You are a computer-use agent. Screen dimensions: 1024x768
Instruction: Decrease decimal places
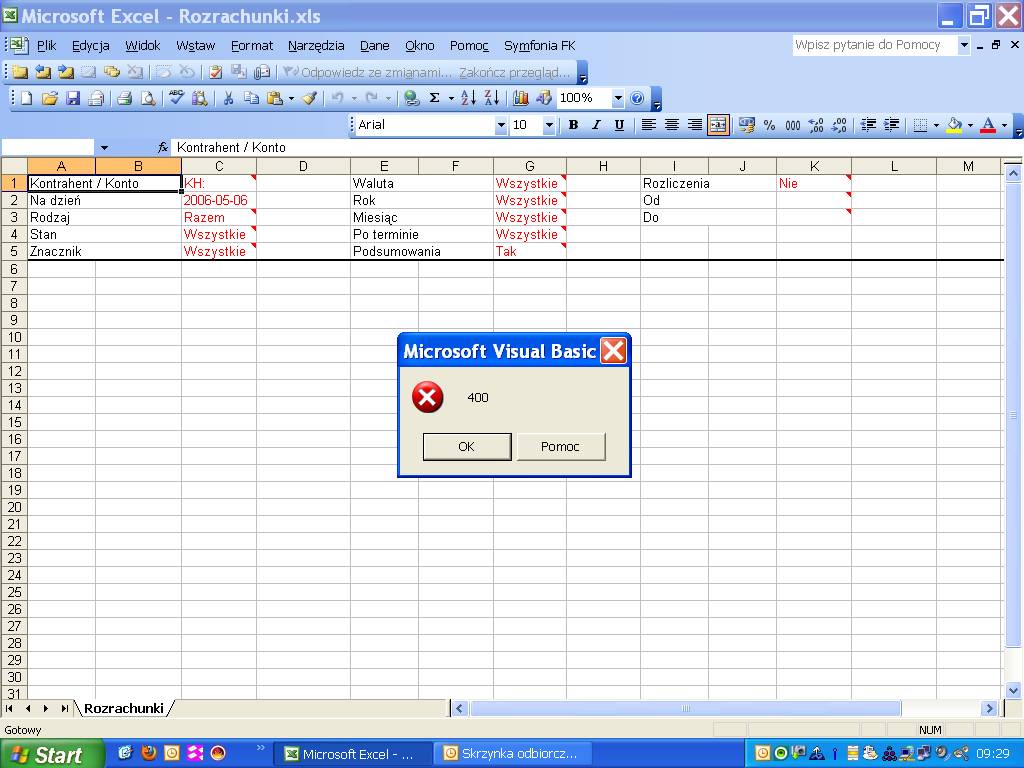click(839, 125)
